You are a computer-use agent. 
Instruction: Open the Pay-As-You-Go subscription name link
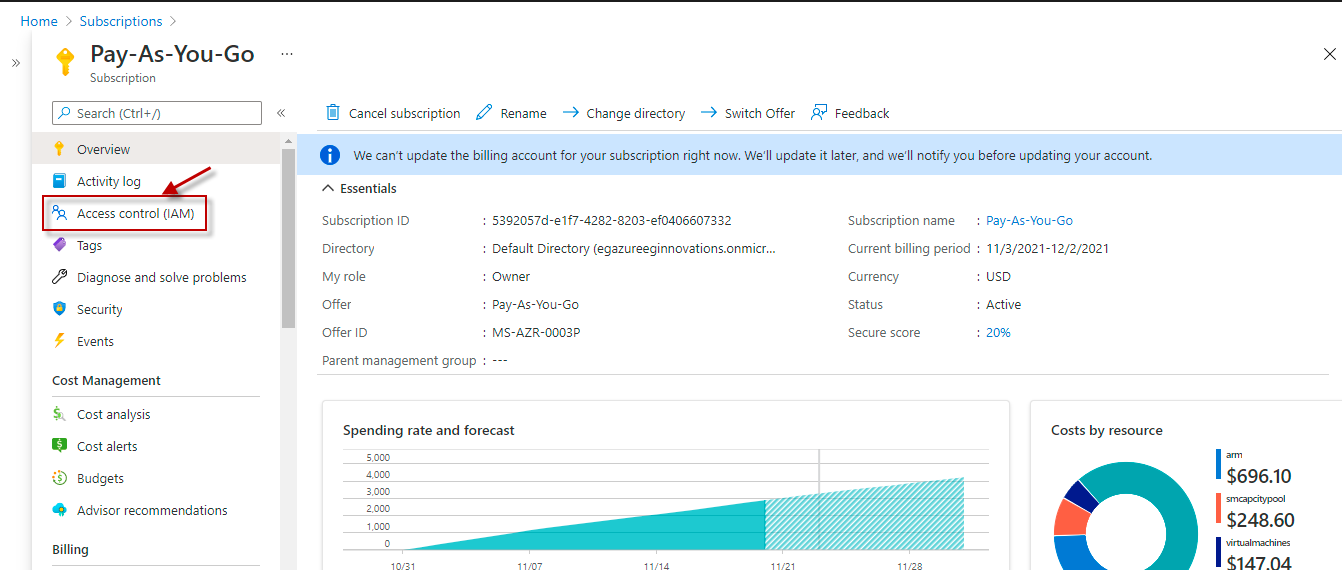tap(1030, 220)
